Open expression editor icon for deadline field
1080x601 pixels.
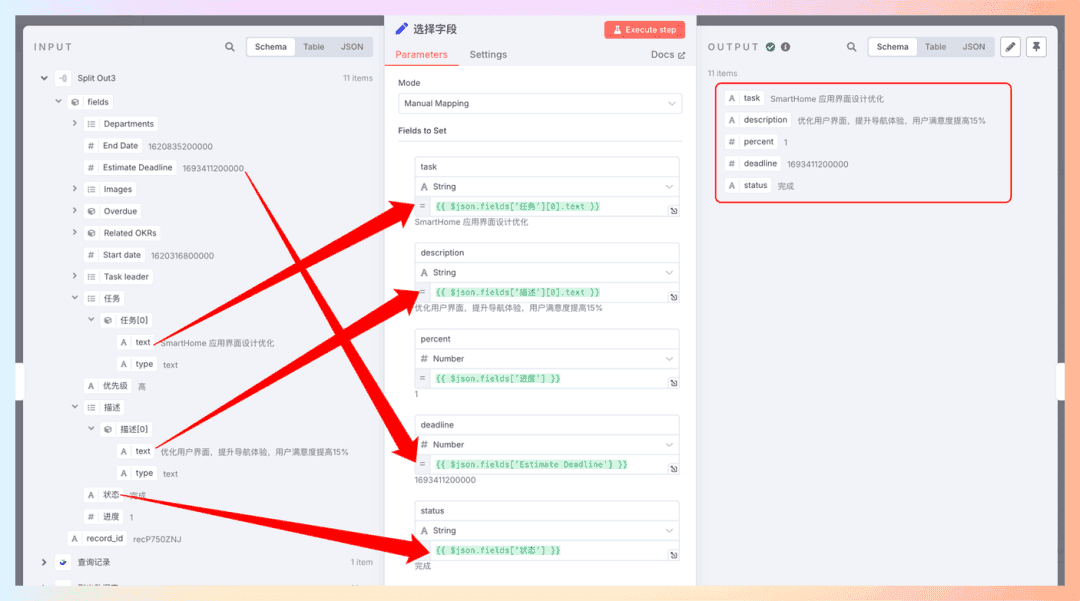point(673,469)
